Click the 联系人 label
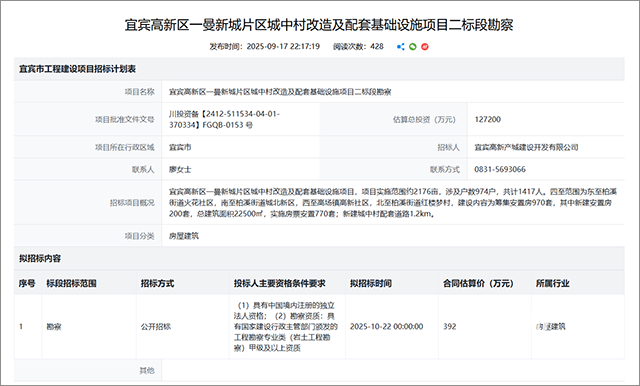 point(143,169)
